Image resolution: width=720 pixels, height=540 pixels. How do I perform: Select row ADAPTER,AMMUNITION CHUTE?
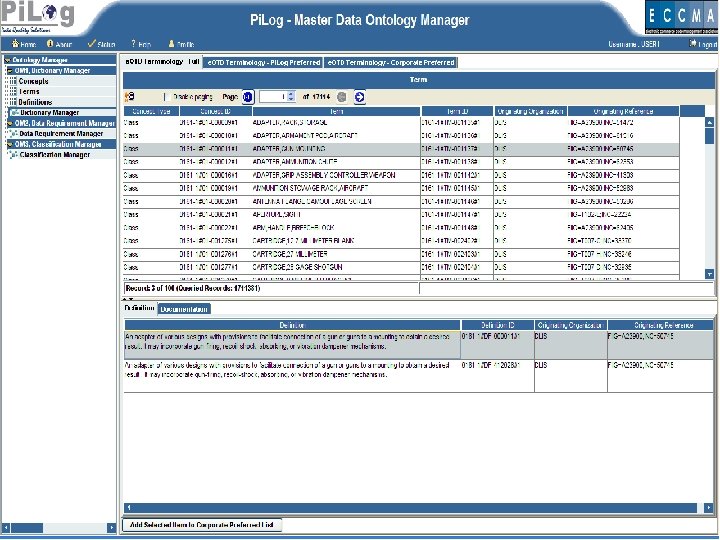coord(401,162)
